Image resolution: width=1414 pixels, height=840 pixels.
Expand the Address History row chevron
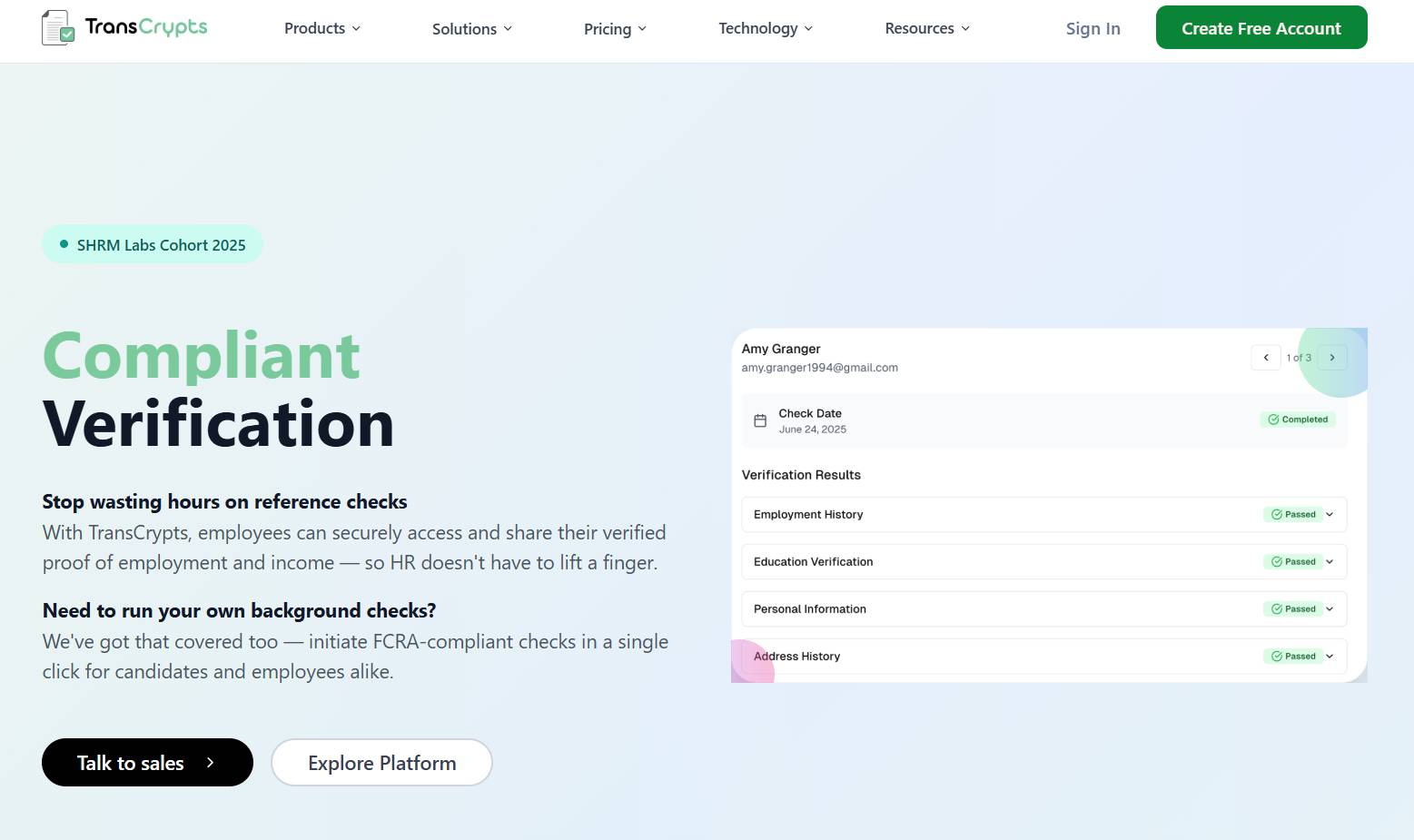coord(1330,657)
